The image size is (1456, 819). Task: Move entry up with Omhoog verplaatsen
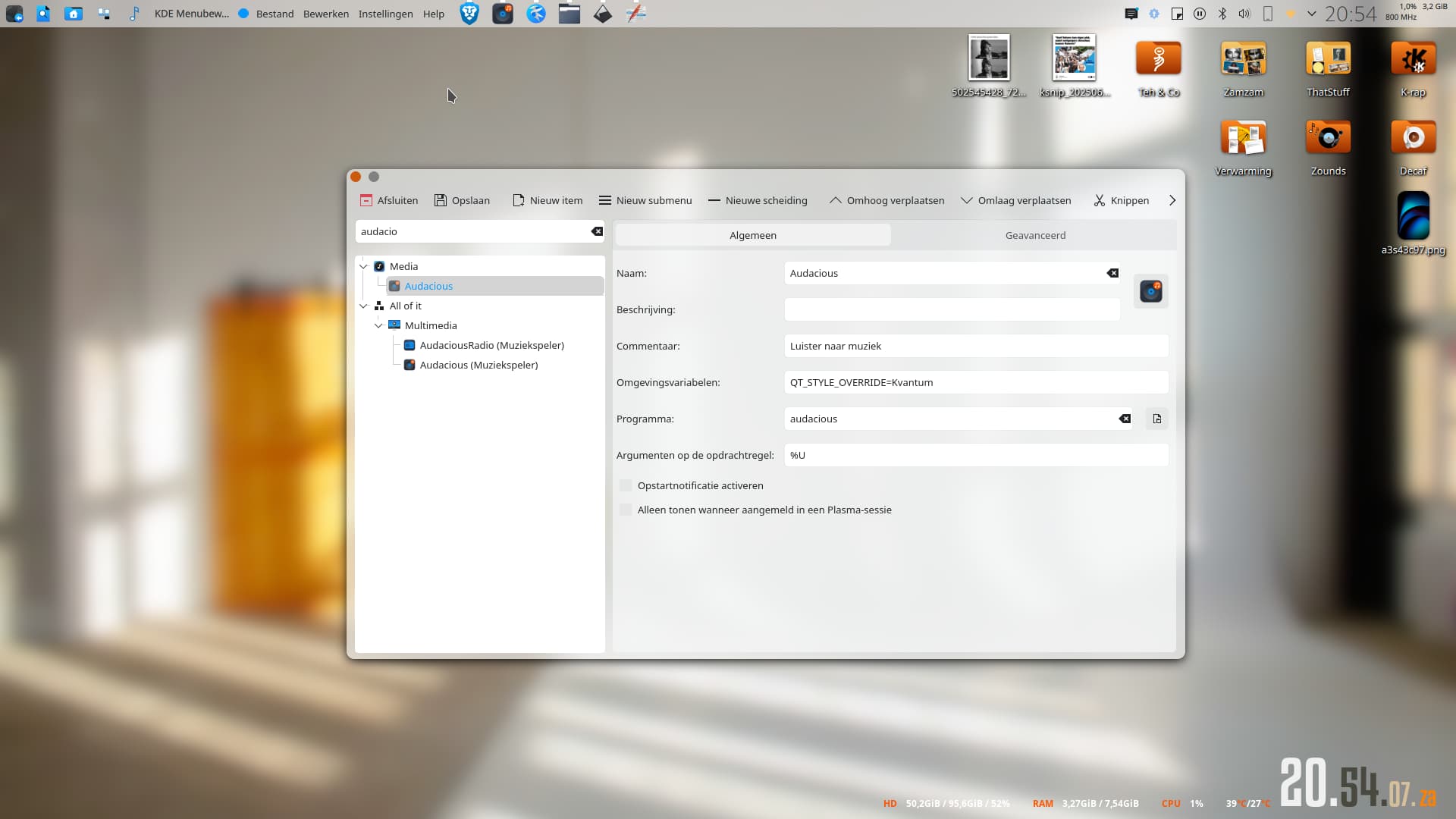(886, 200)
